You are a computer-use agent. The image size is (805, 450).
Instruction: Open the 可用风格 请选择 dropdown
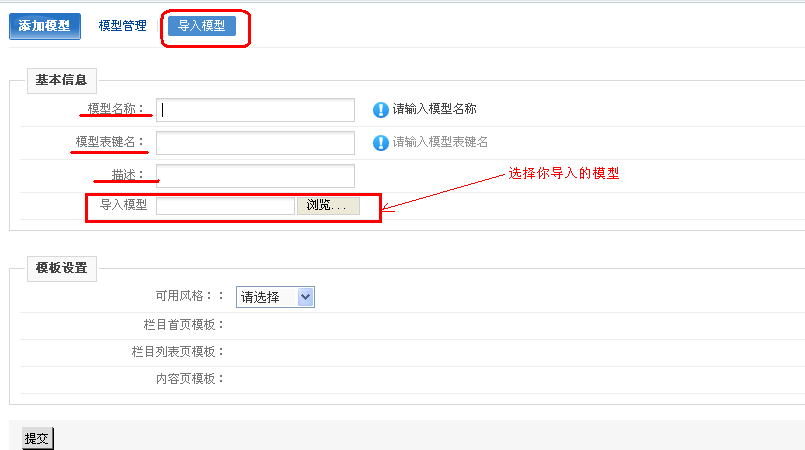[275, 297]
